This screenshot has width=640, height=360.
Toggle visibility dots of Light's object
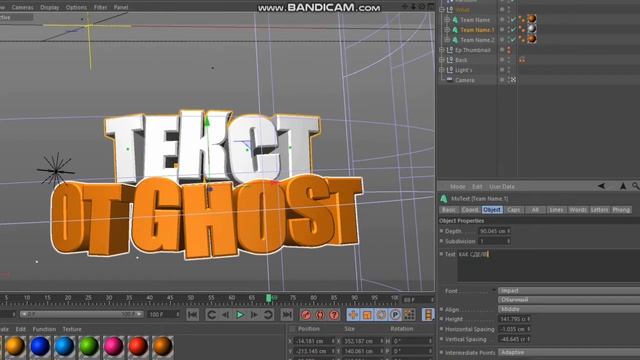tap(509, 70)
